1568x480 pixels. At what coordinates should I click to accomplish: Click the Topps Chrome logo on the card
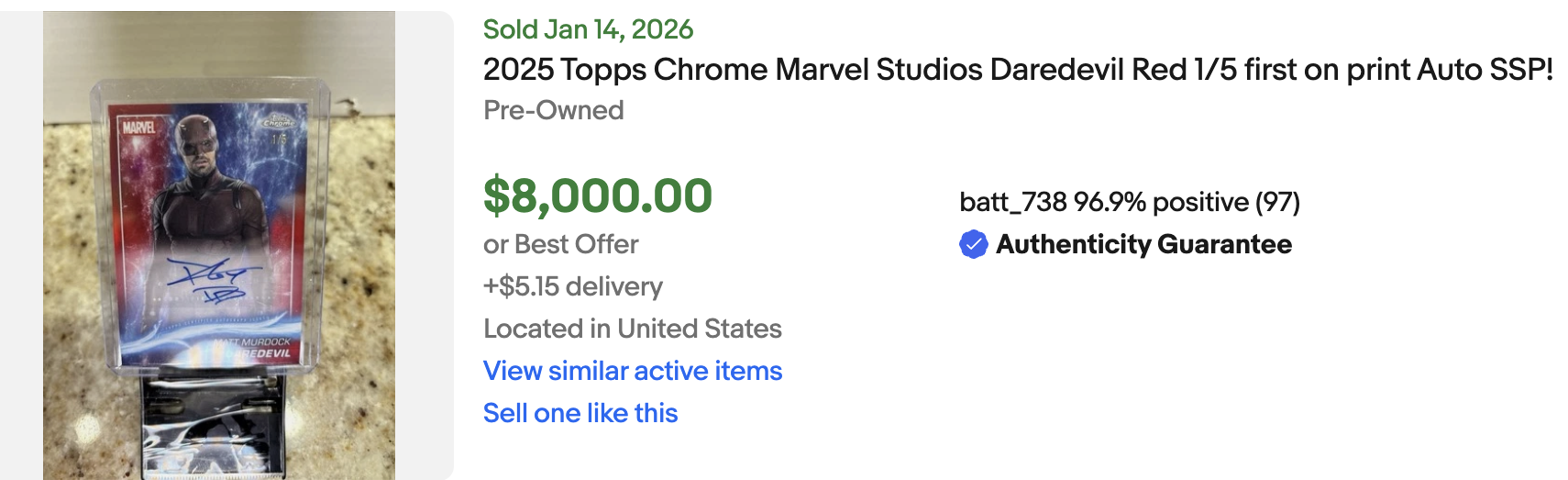click(279, 121)
